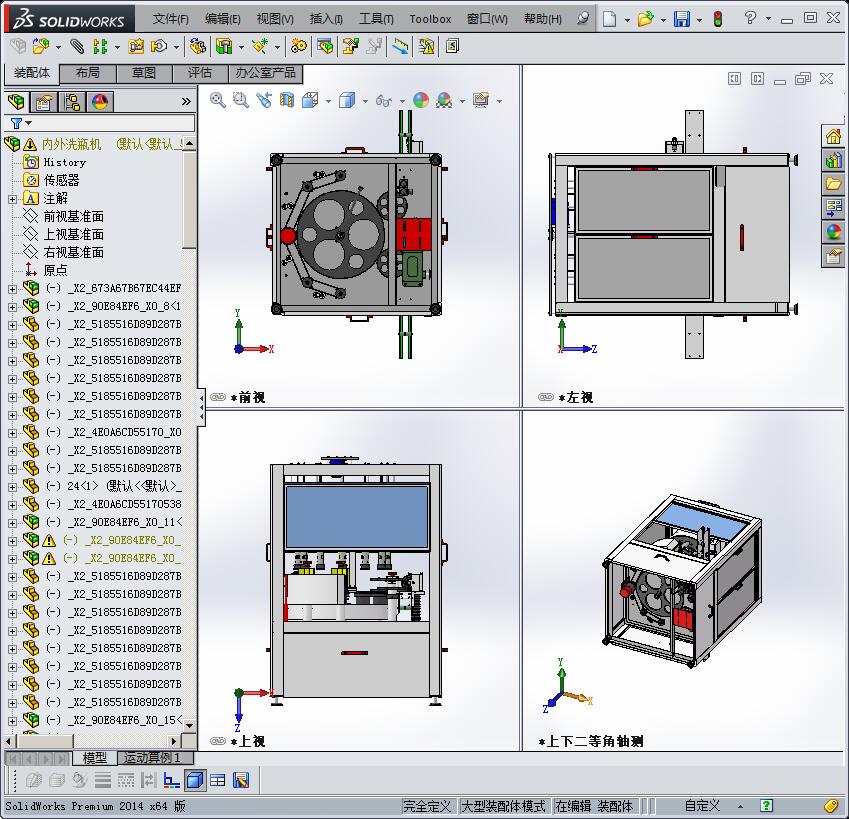Toggle menu bar pin icon
The height and width of the screenshot is (819, 849).
pyautogui.click(x=583, y=19)
